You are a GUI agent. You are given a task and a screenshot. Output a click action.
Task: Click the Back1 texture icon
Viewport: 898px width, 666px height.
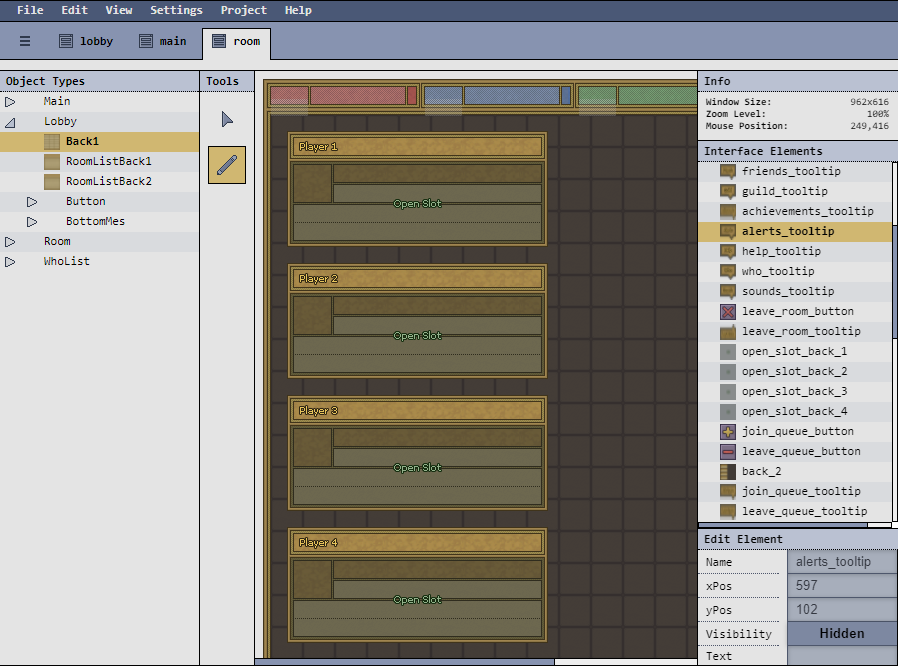(52, 141)
